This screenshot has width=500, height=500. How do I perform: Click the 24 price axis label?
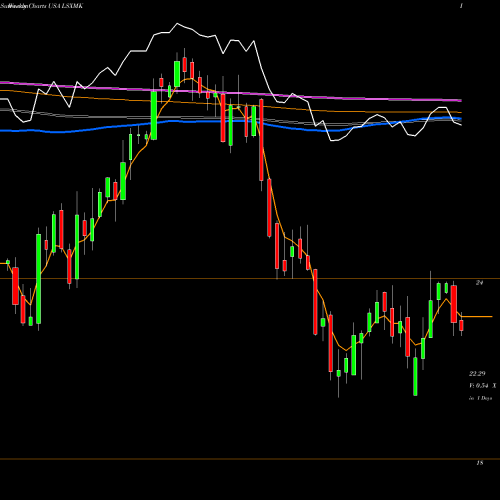pyautogui.click(x=479, y=283)
